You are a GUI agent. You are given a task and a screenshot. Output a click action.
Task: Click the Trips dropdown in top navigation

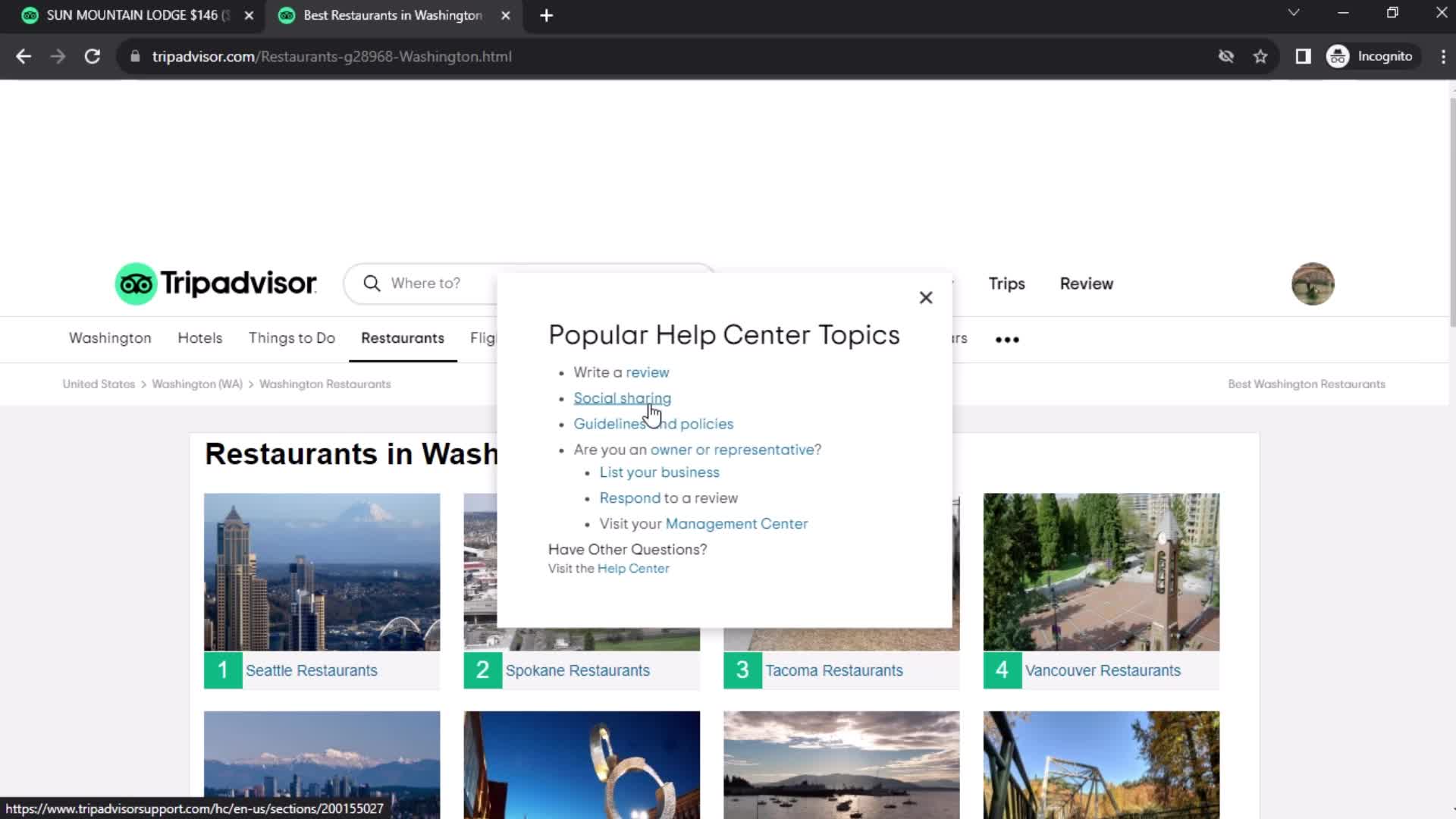pos(1005,283)
